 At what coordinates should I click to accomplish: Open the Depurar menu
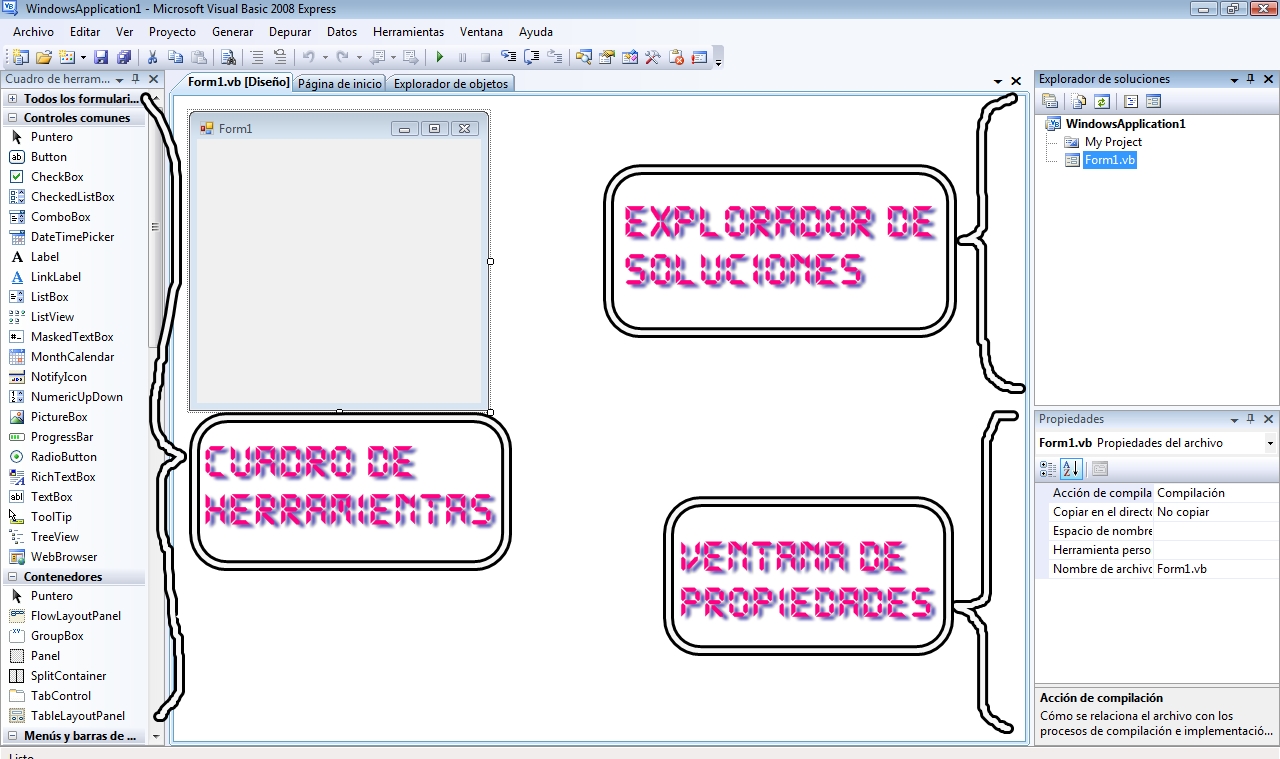point(290,32)
